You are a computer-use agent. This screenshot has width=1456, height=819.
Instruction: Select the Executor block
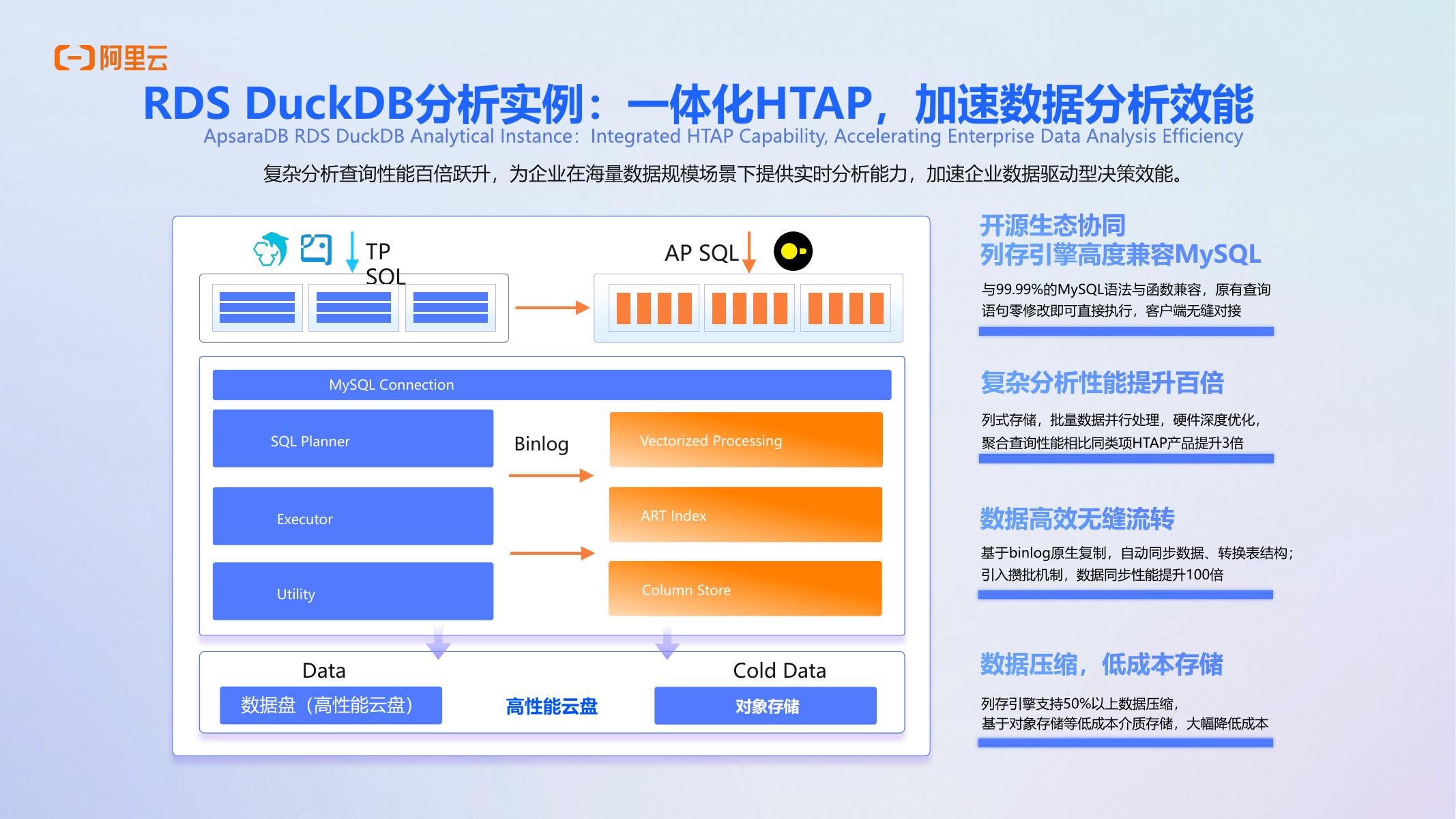[353, 516]
